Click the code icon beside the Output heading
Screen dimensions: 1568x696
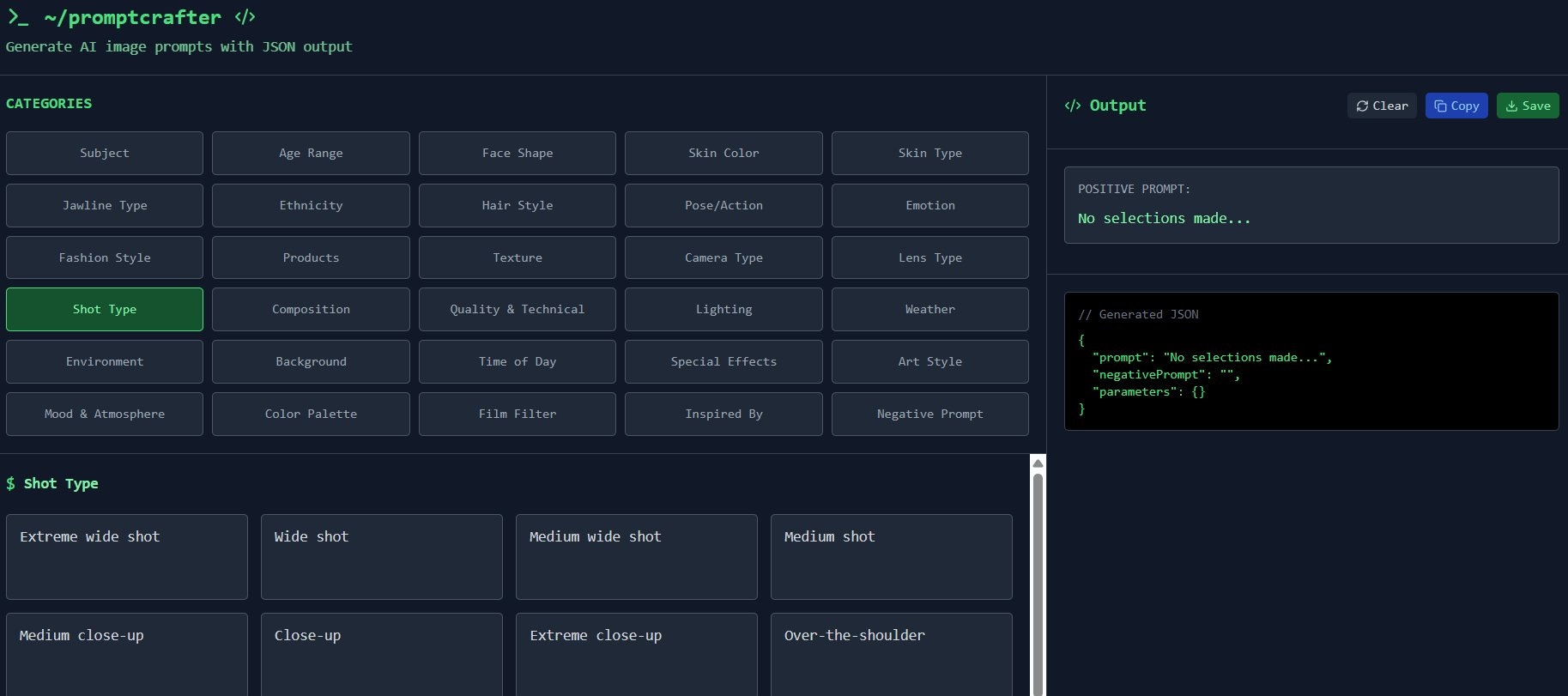click(x=1073, y=106)
